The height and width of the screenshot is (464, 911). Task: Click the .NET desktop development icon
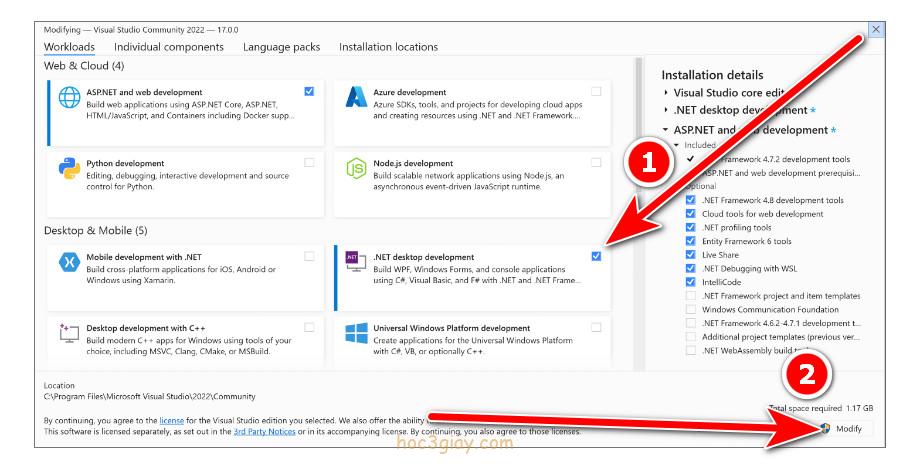tap(355, 260)
